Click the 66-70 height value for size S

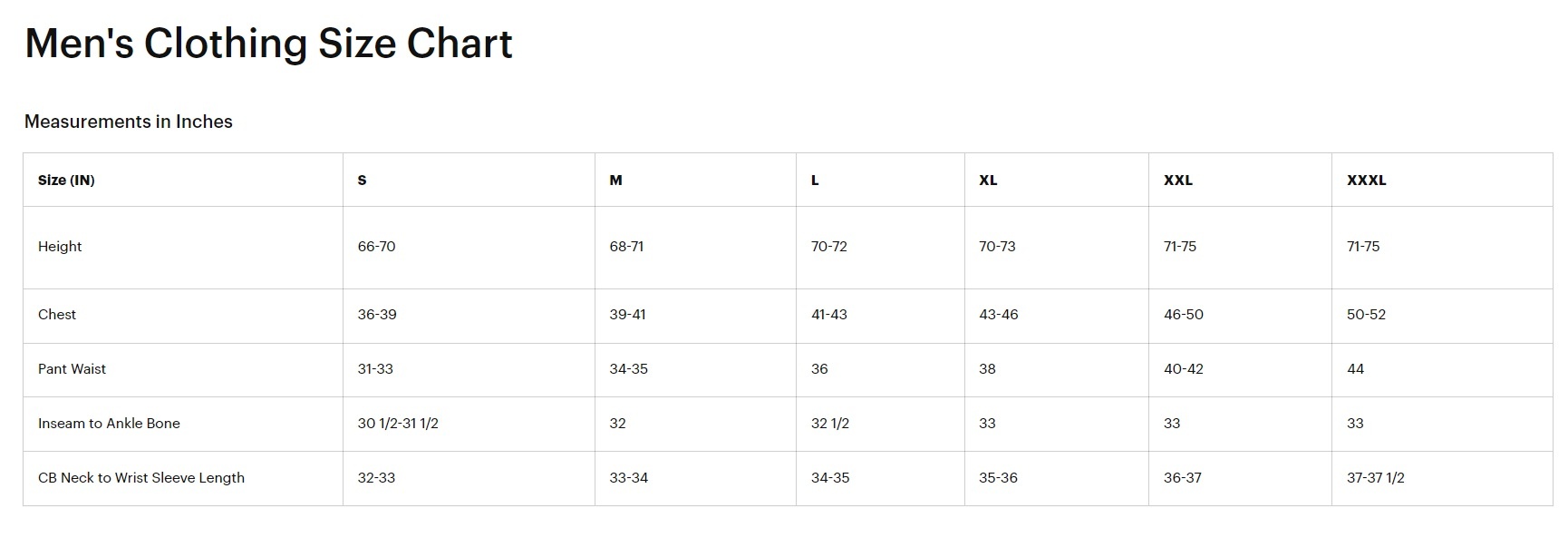pyautogui.click(x=376, y=246)
